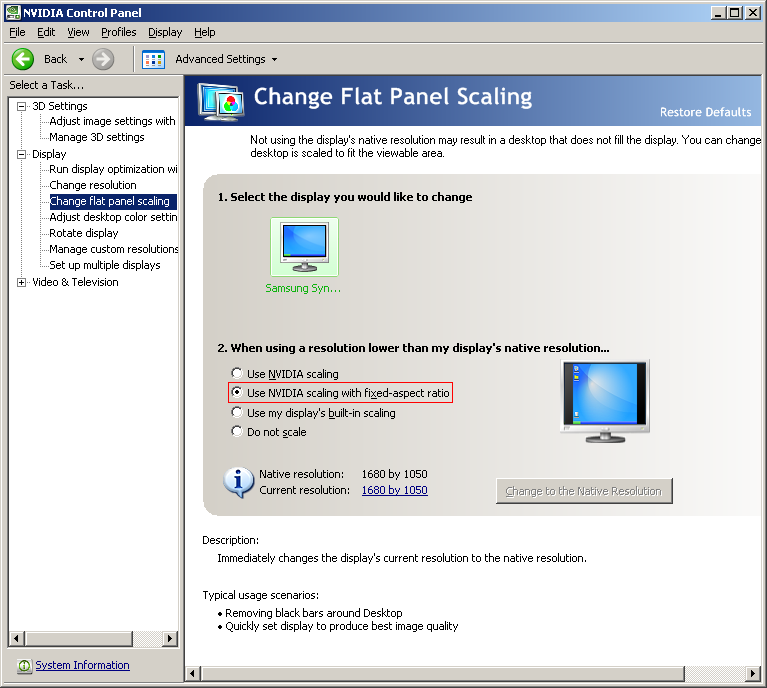Click the scaling preview monitor image
This screenshot has height=688, width=767.
coord(605,401)
